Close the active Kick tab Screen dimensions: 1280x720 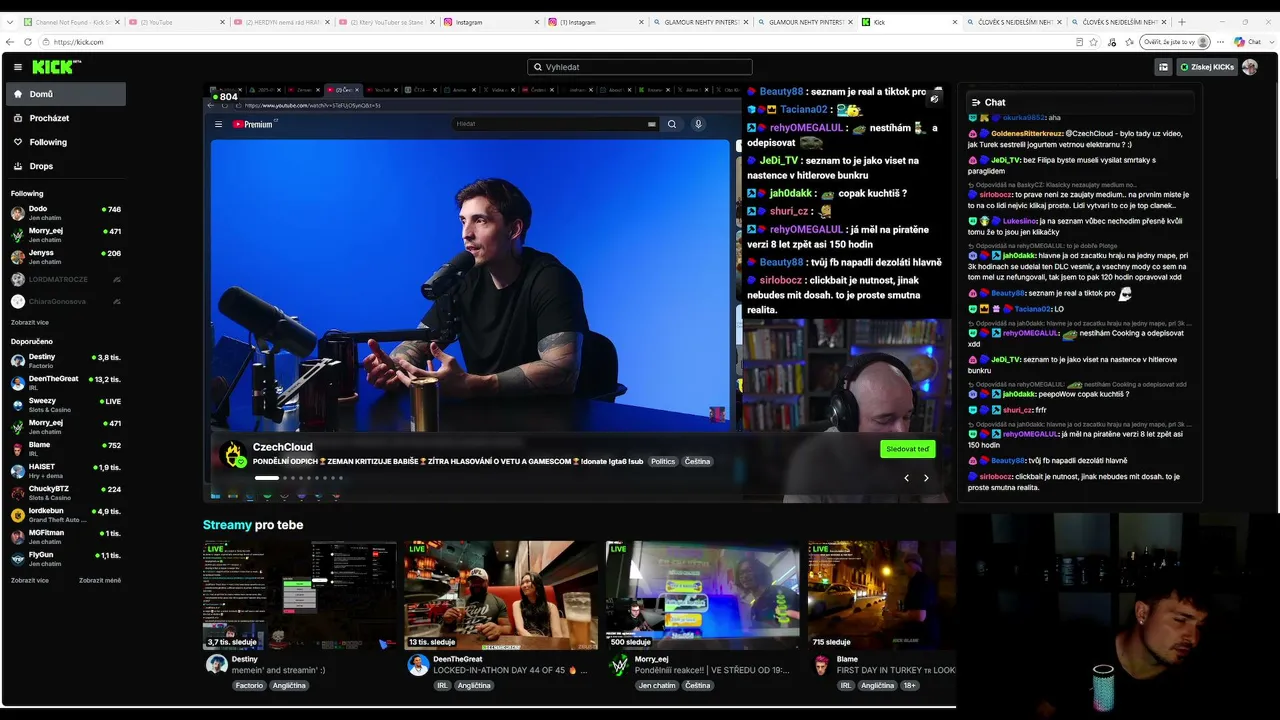point(954,22)
